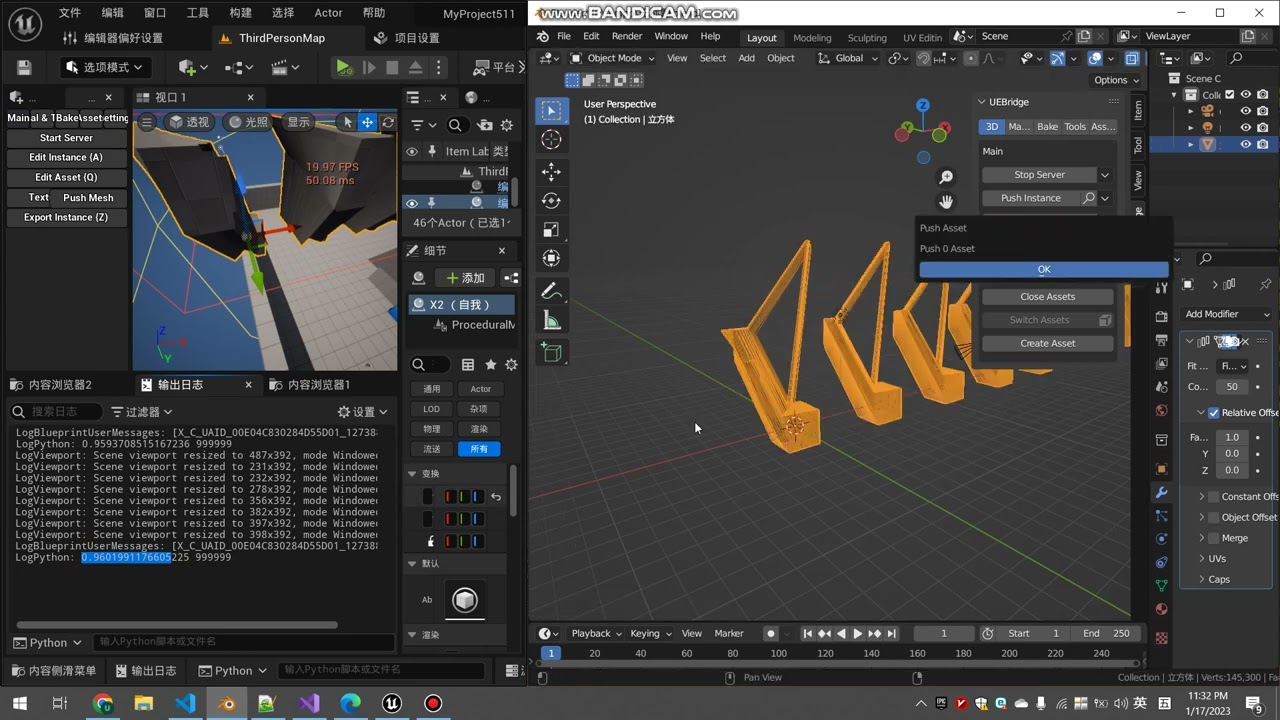Screen dimensions: 1280x720
Task: Open Chrome from the Windows taskbar
Action: [x=103, y=703]
